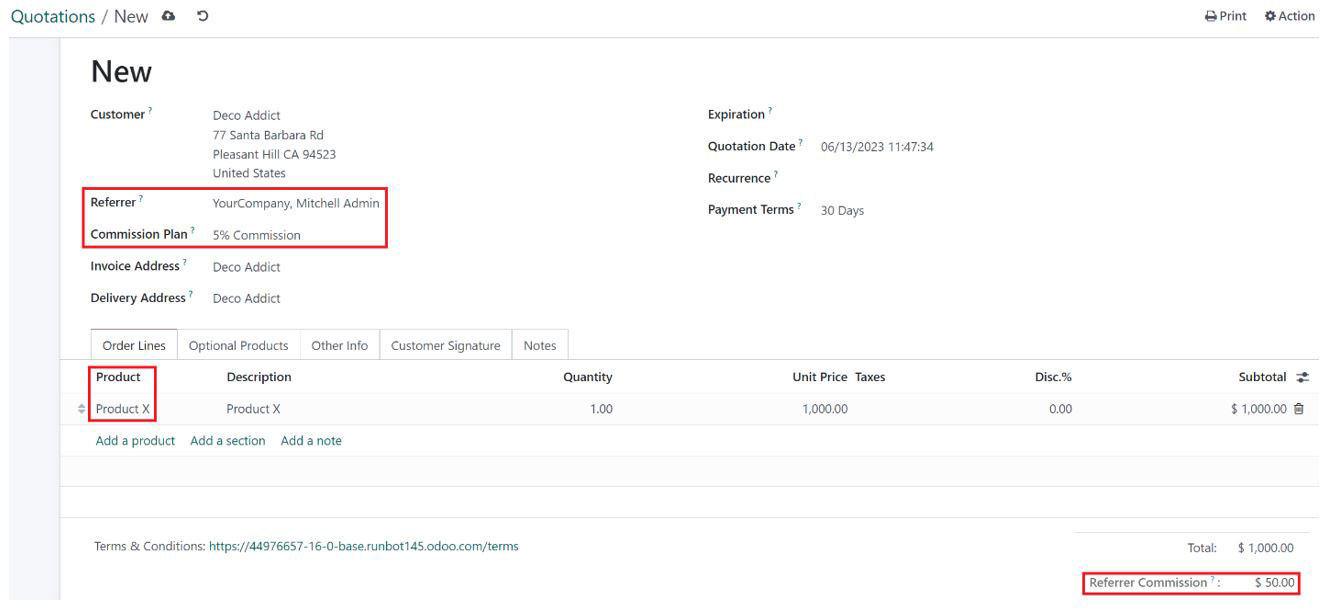The image size is (1321, 610).
Task: Click the cloud save icon
Action: click(168, 16)
